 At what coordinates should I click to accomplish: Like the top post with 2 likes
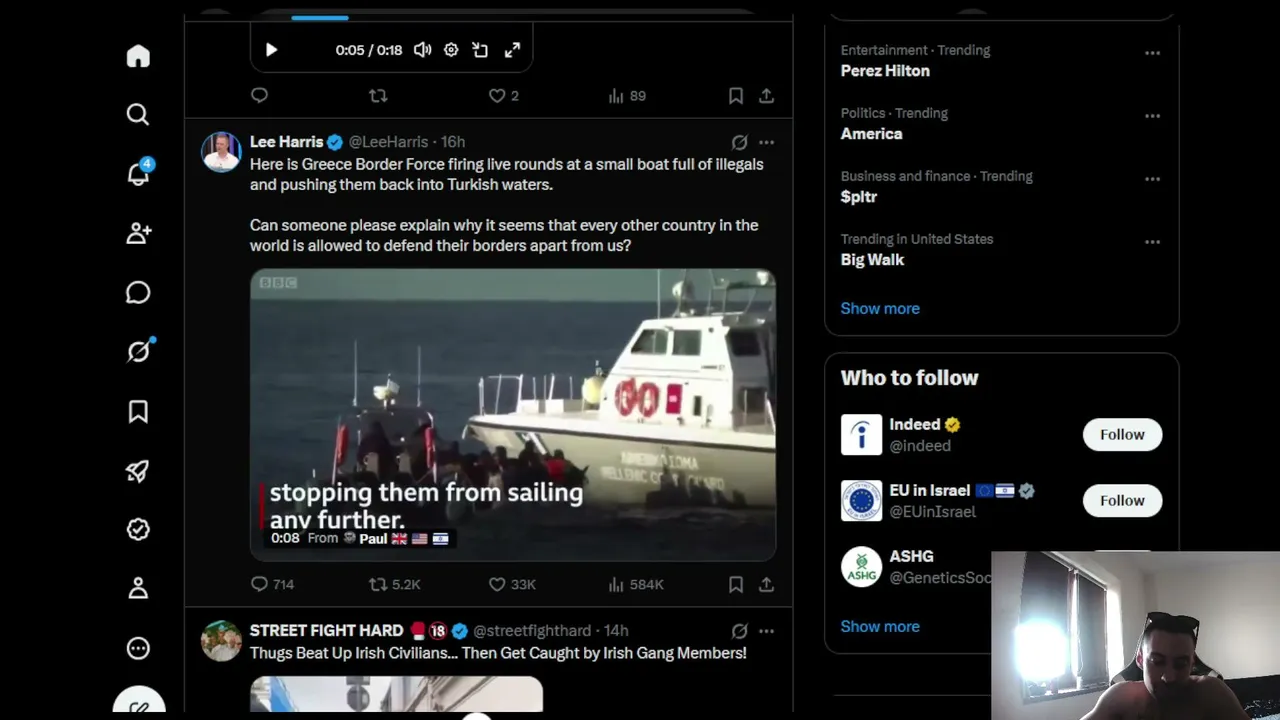pyautogui.click(x=504, y=96)
